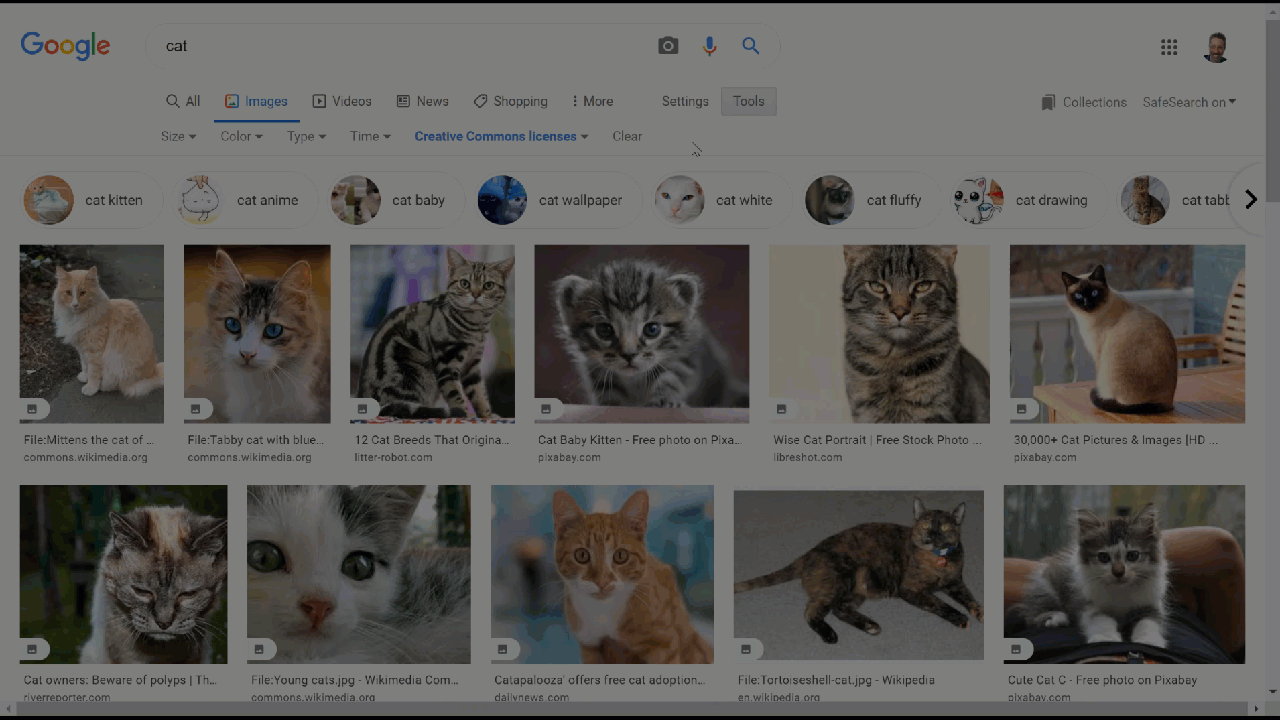Click license badge on Cat owners polyps image

(32, 649)
